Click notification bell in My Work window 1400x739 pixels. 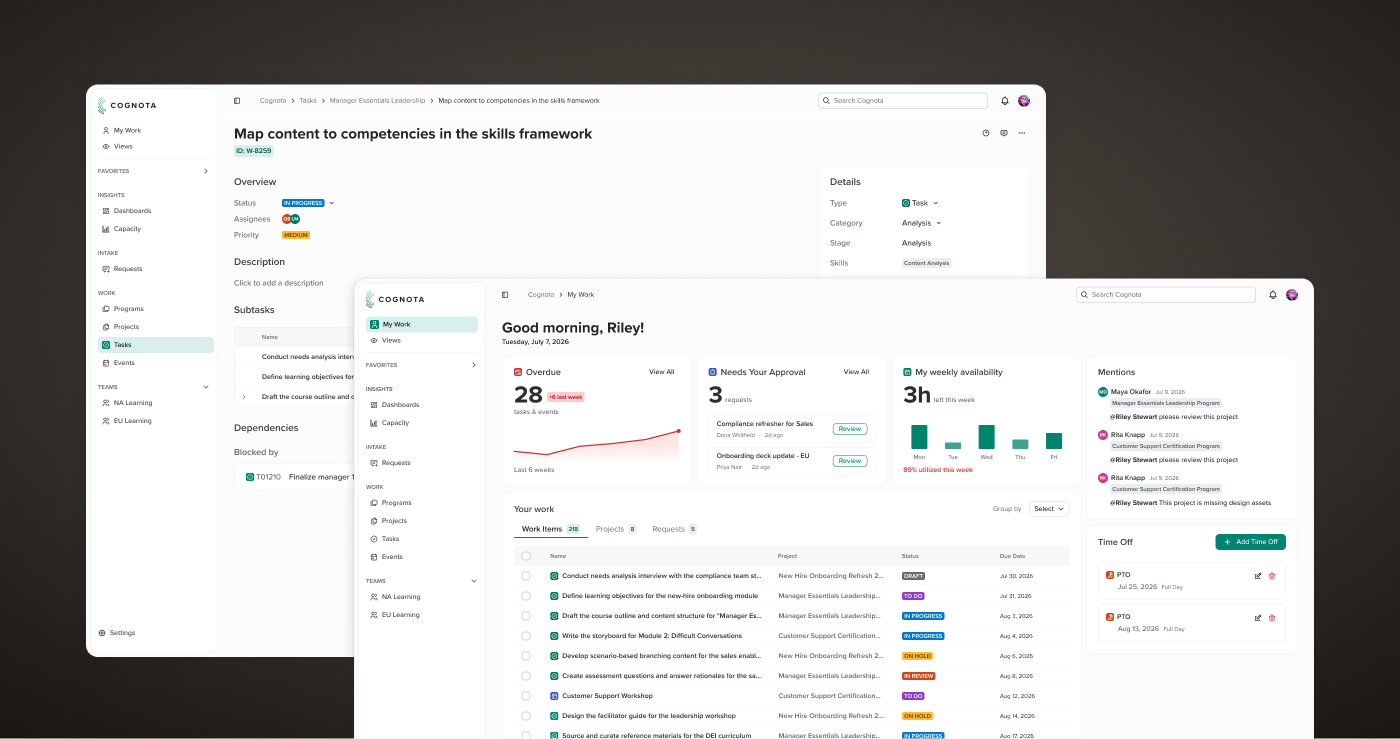click(x=1273, y=295)
